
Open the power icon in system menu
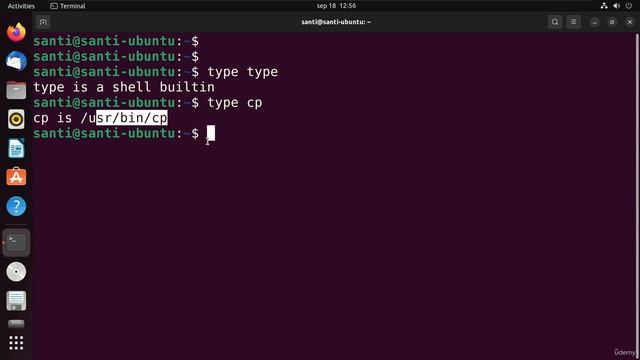pos(629,6)
